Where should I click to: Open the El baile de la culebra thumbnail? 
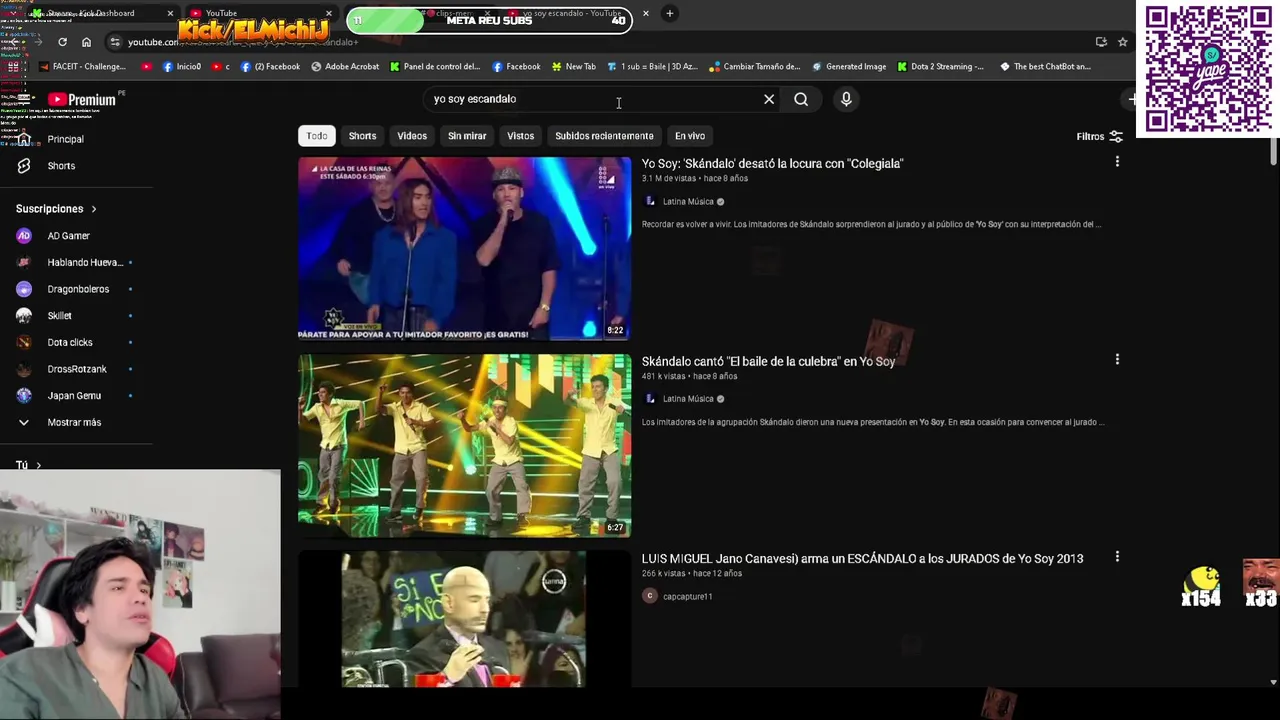coord(465,446)
